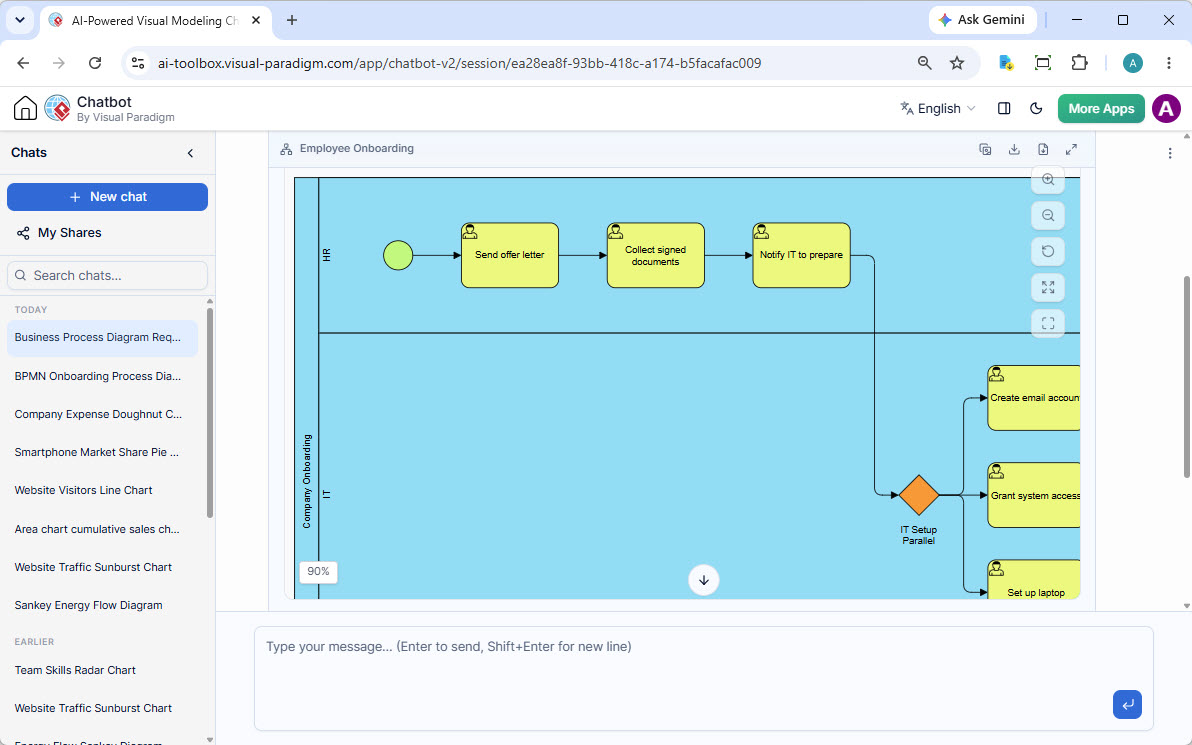Open the purple user avatar menu
The width and height of the screenshot is (1192, 745).
pos(1166,109)
